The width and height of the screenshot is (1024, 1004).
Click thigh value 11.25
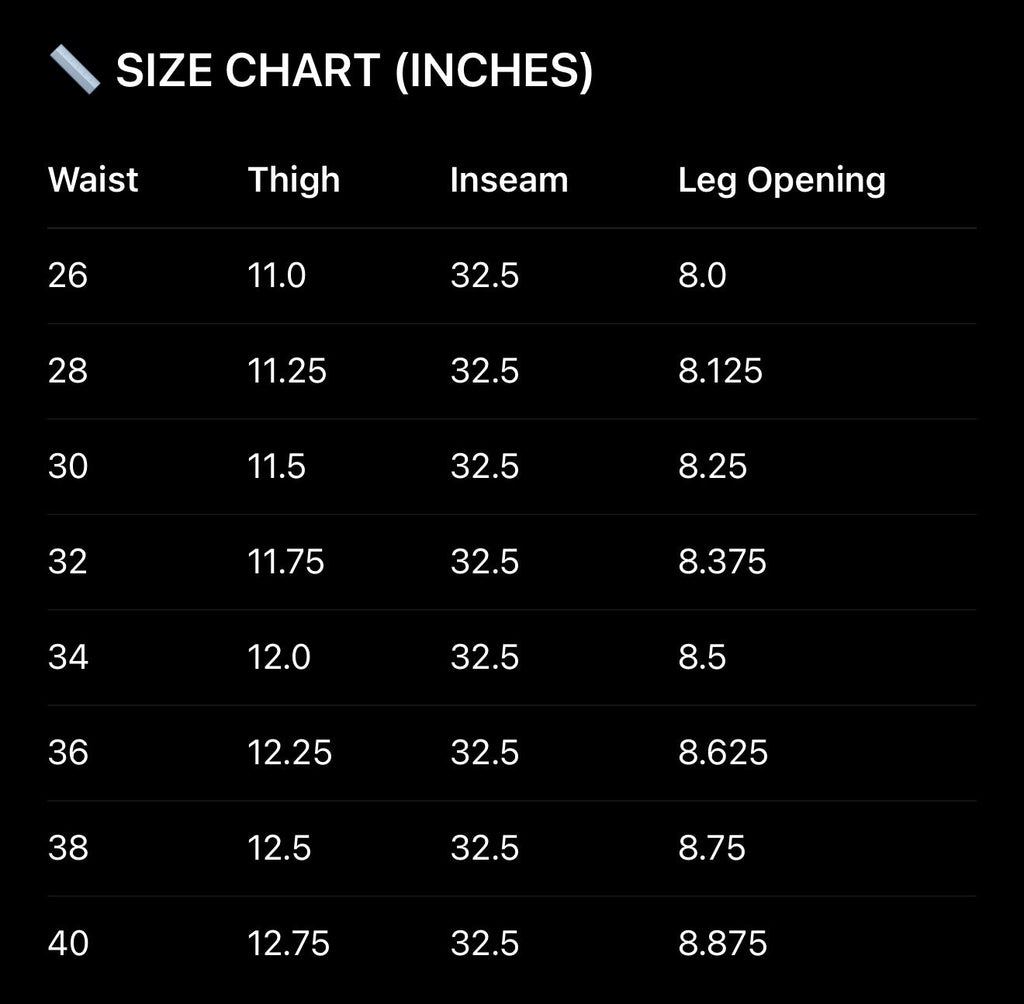(x=287, y=371)
